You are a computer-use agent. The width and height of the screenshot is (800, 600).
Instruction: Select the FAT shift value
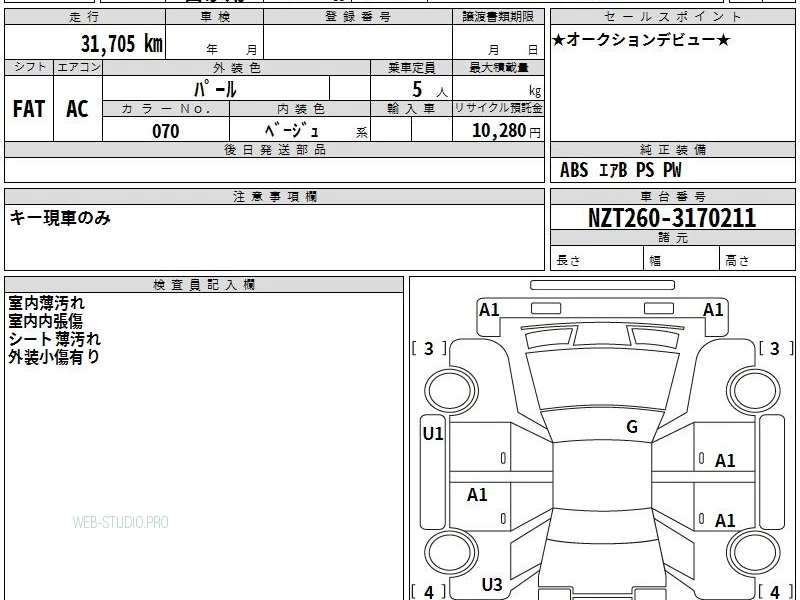point(29,109)
